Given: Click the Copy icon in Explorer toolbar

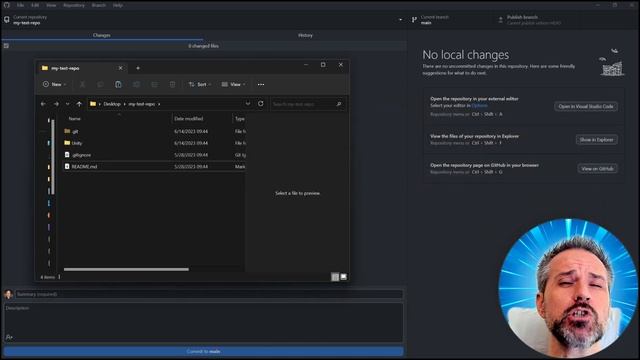Looking at the screenshot, I should click(100, 84).
